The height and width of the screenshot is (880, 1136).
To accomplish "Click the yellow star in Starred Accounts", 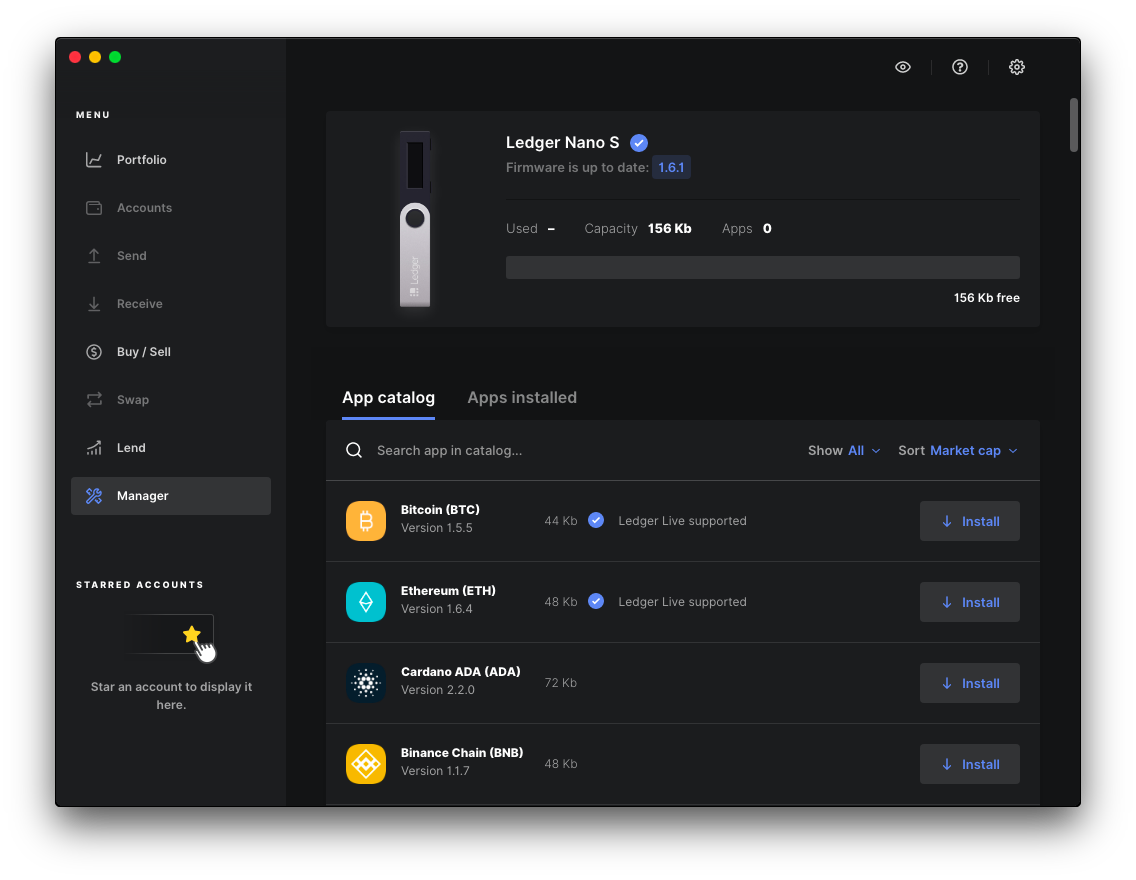I will (x=192, y=634).
